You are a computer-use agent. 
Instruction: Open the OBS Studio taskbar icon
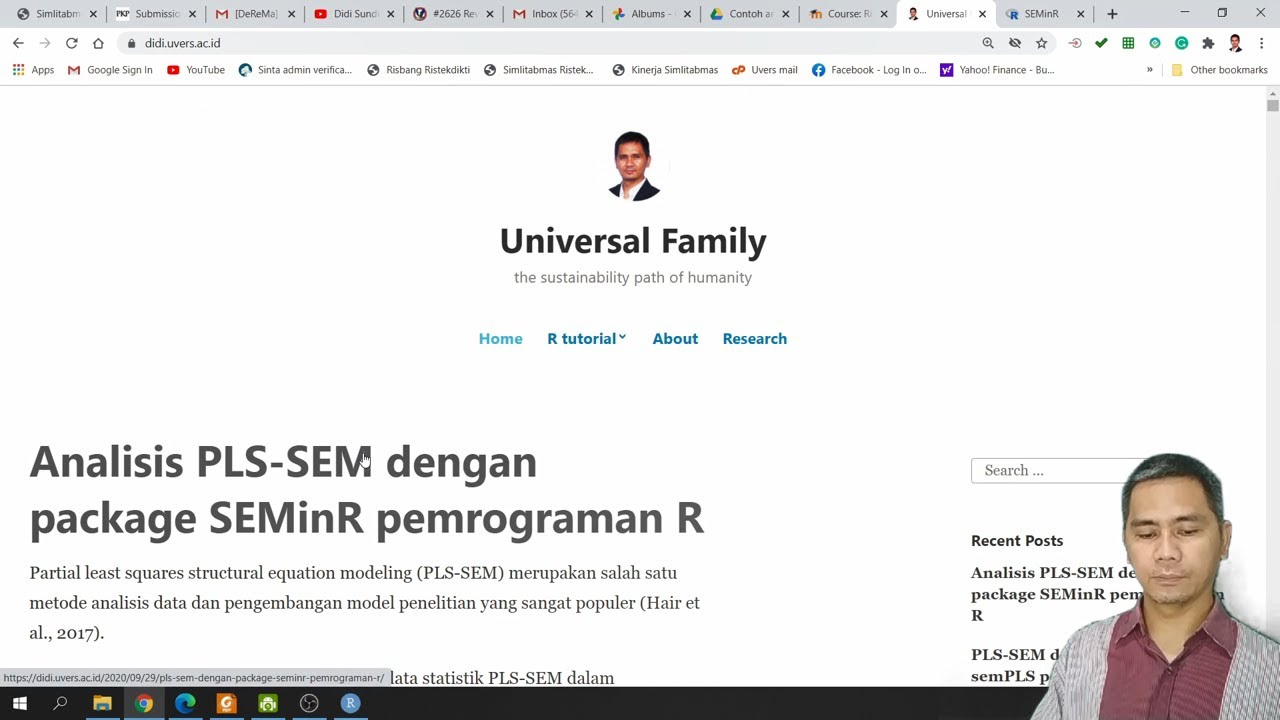(x=309, y=703)
